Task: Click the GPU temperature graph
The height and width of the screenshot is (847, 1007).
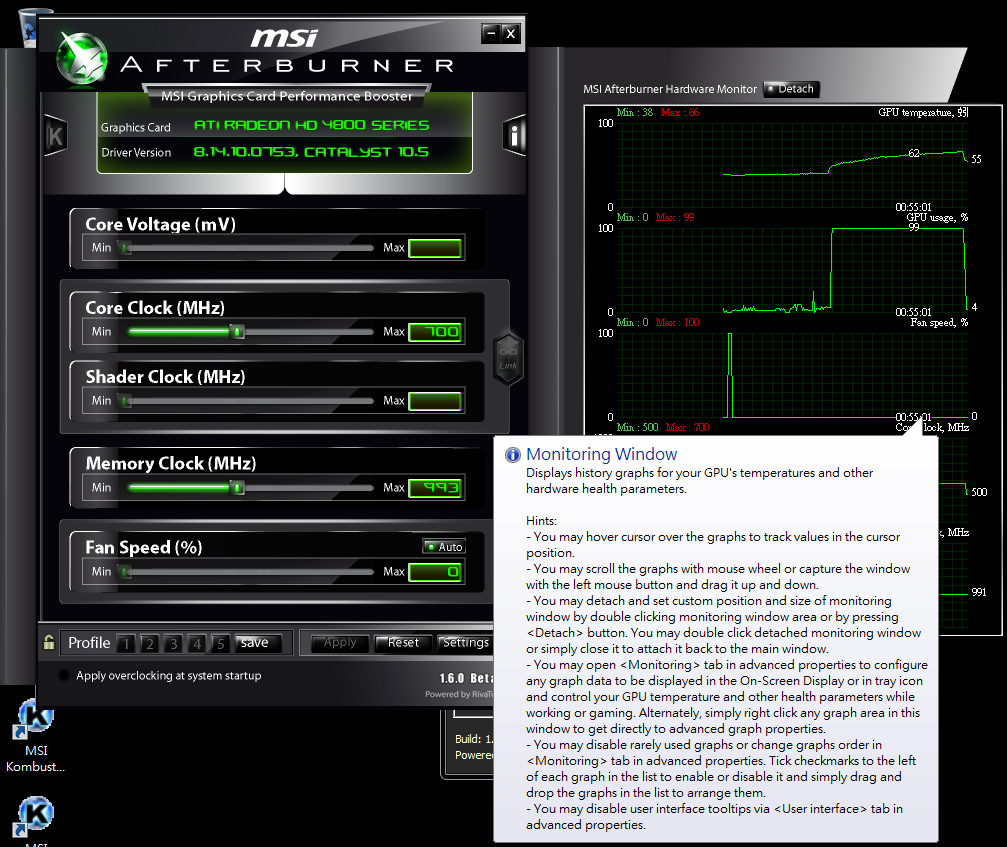Action: pos(792,164)
